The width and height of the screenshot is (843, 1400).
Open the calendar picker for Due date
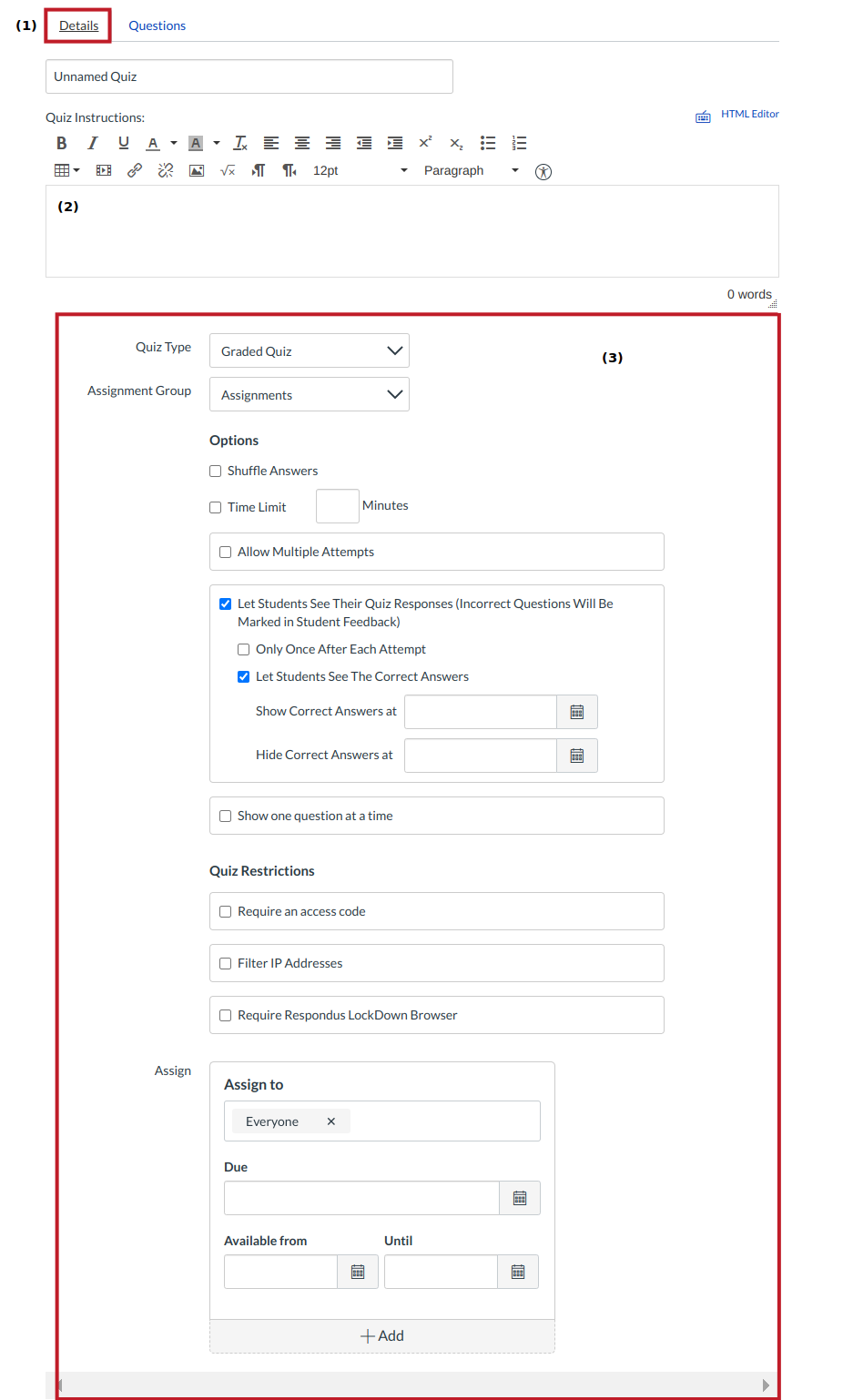[520, 1197]
